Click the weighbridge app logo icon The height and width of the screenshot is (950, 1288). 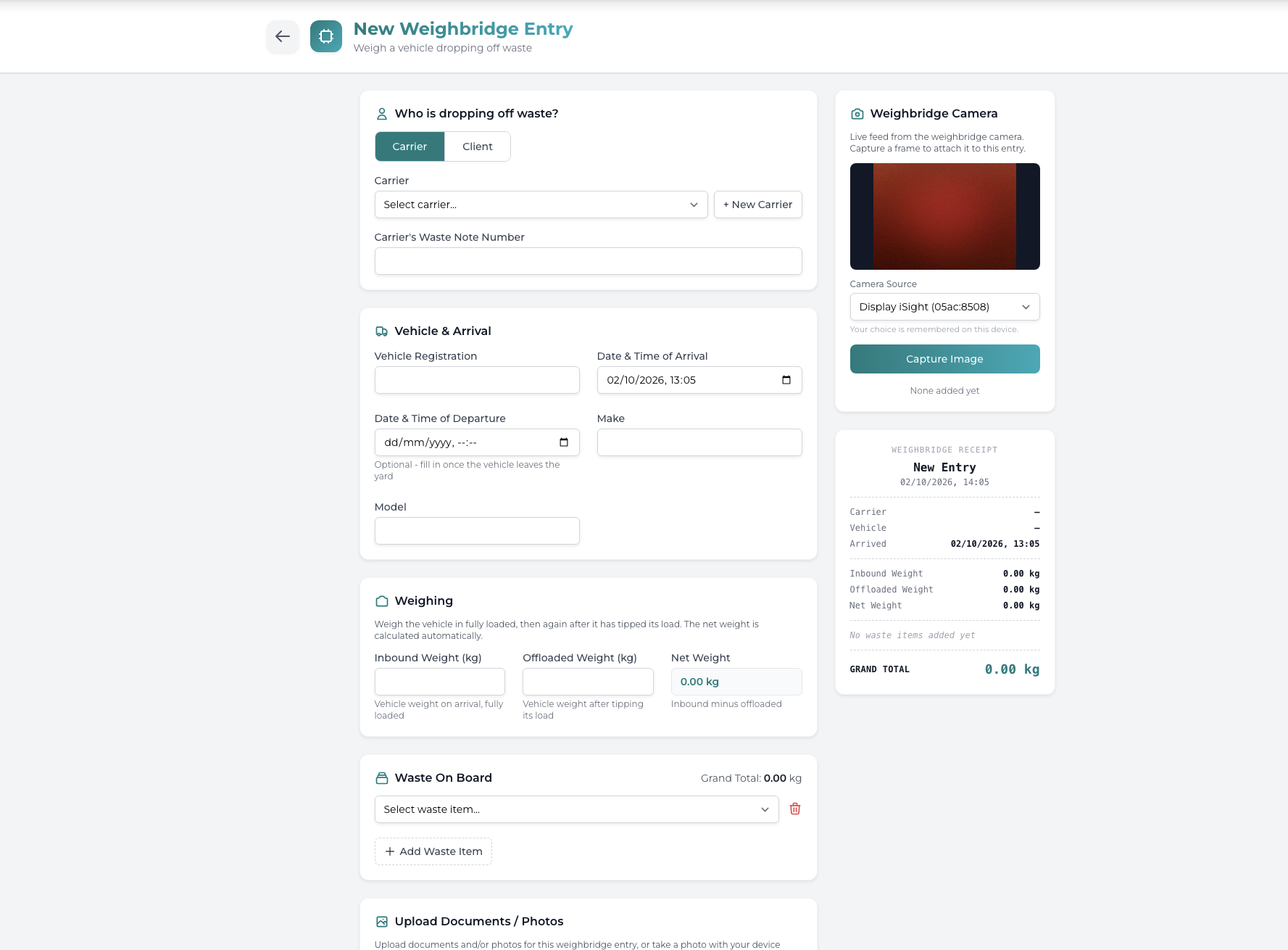[x=326, y=36]
